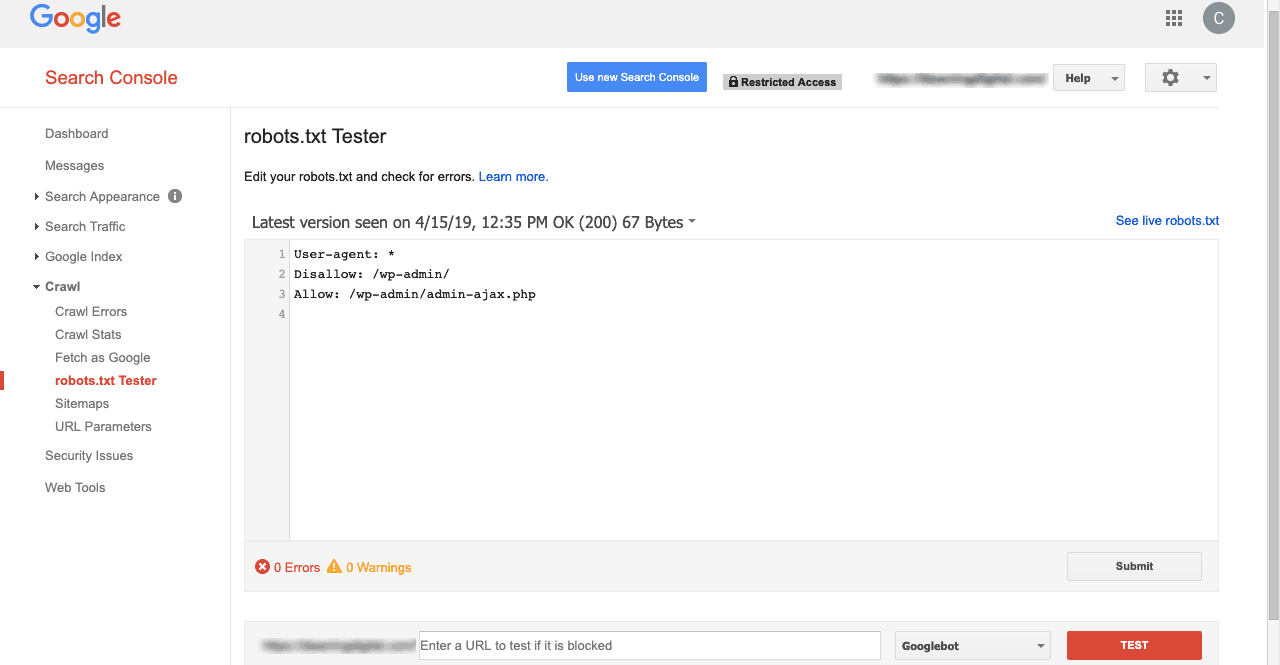The width and height of the screenshot is (1280, 665).
Task: Open URL Parameters
Action: pos(103,427)
